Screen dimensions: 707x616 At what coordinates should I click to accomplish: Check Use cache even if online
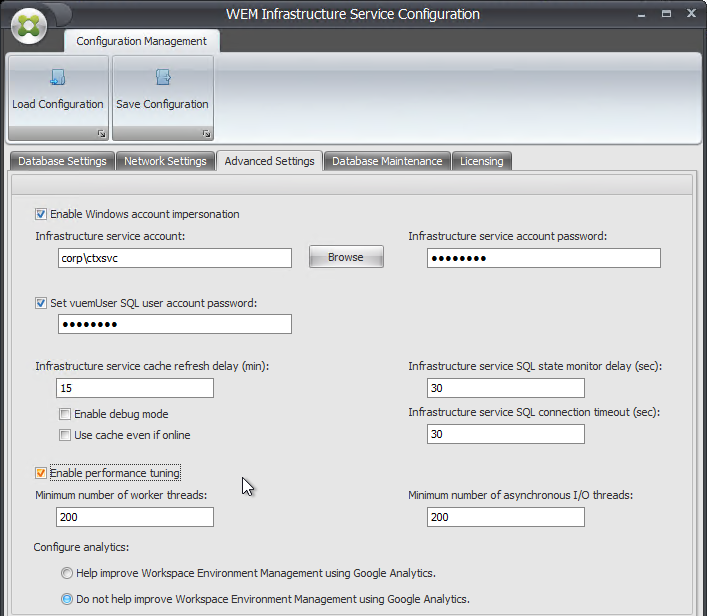point(65,435)
